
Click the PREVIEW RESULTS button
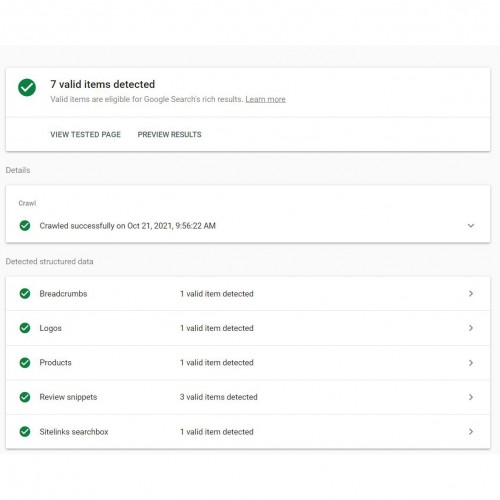[169, 135]
